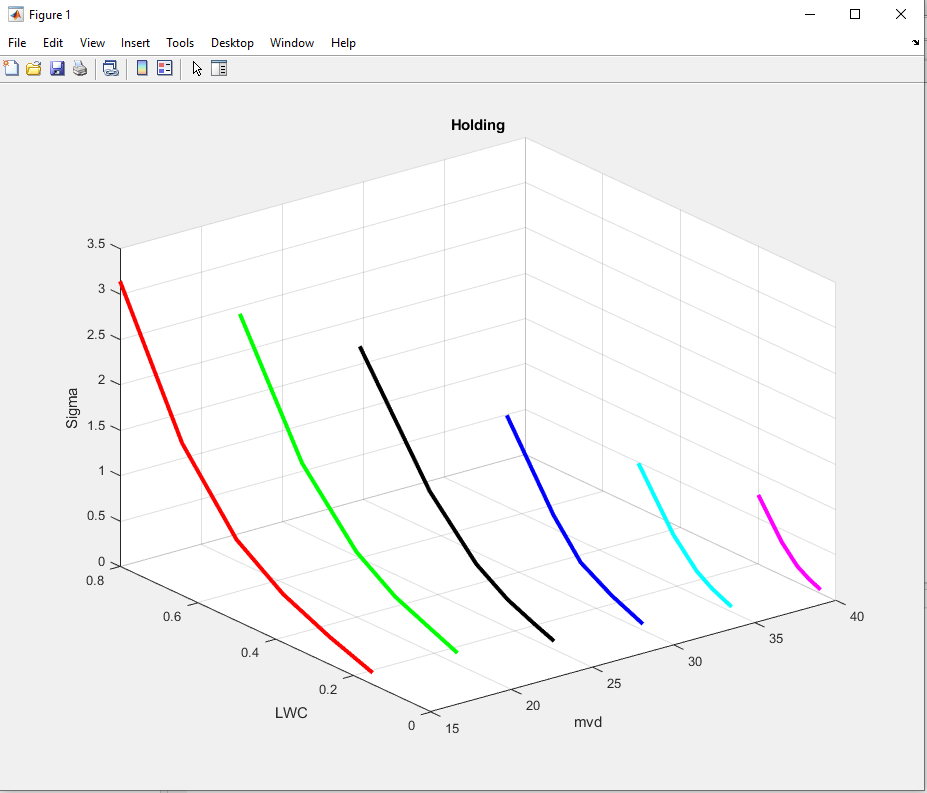The image size is (927, 793).
Task: Open a file using the folder icon
Action: click(34, 68)
